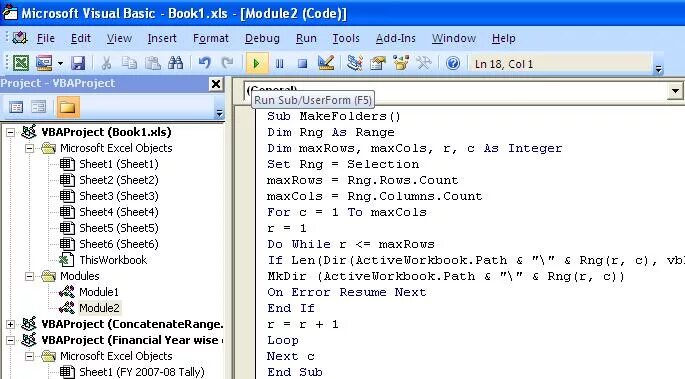The image size is (685, 379).
Task: Click the Sub MakeFolders() code line
Action: pos(334,116)
